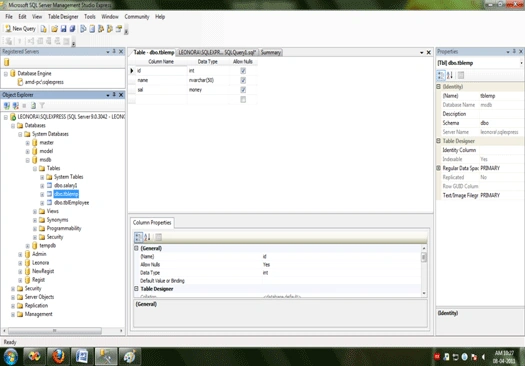
Task: Expand the tempdb database node
Action: coord(28,246)
